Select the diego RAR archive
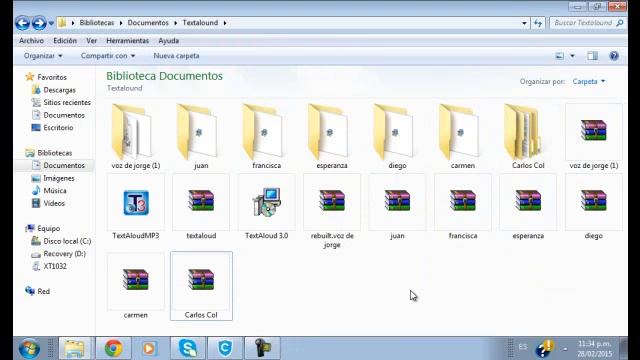Screen dimensions: 640x360 (593, 207)
